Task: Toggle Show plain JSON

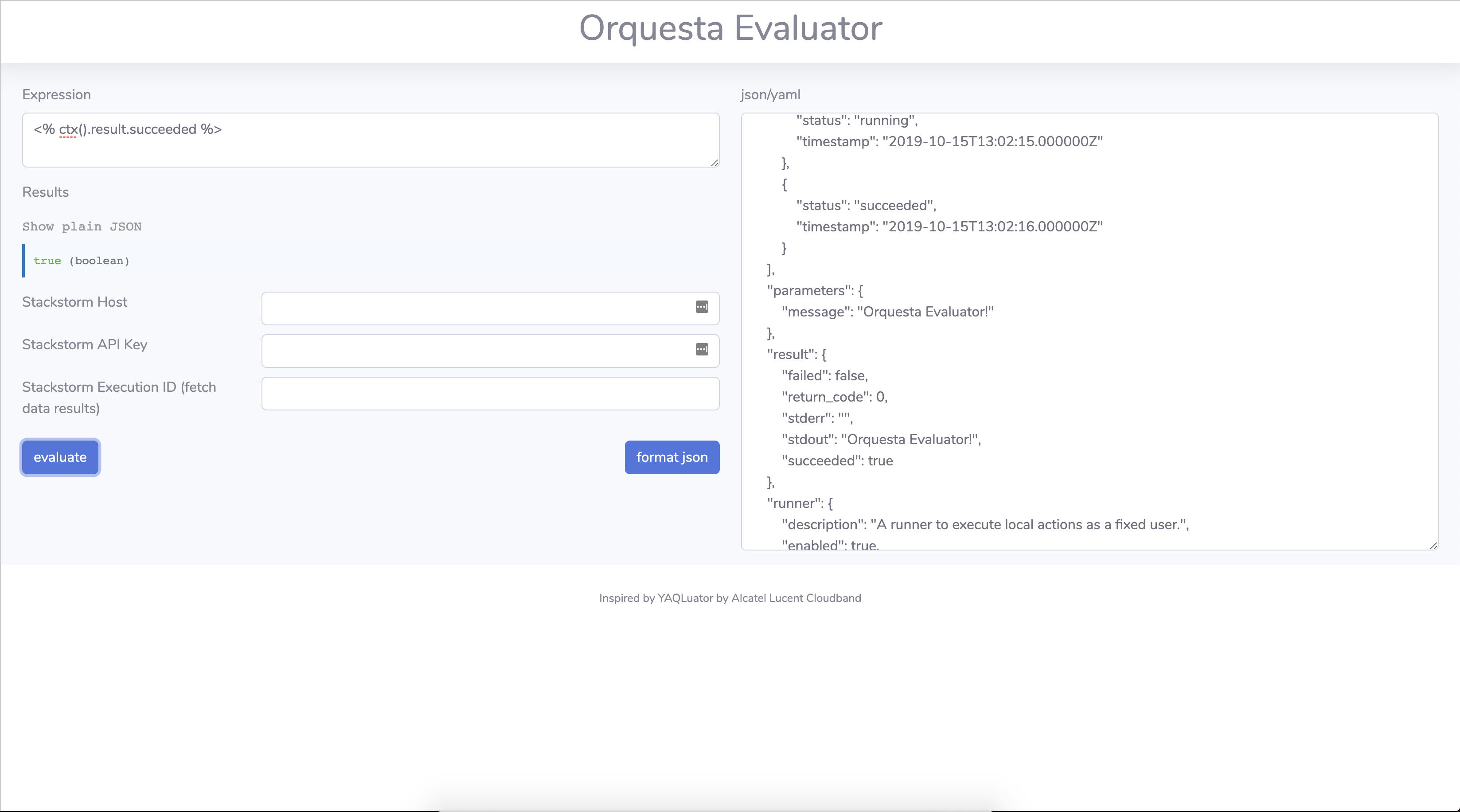Action: (x=82, y=226)
